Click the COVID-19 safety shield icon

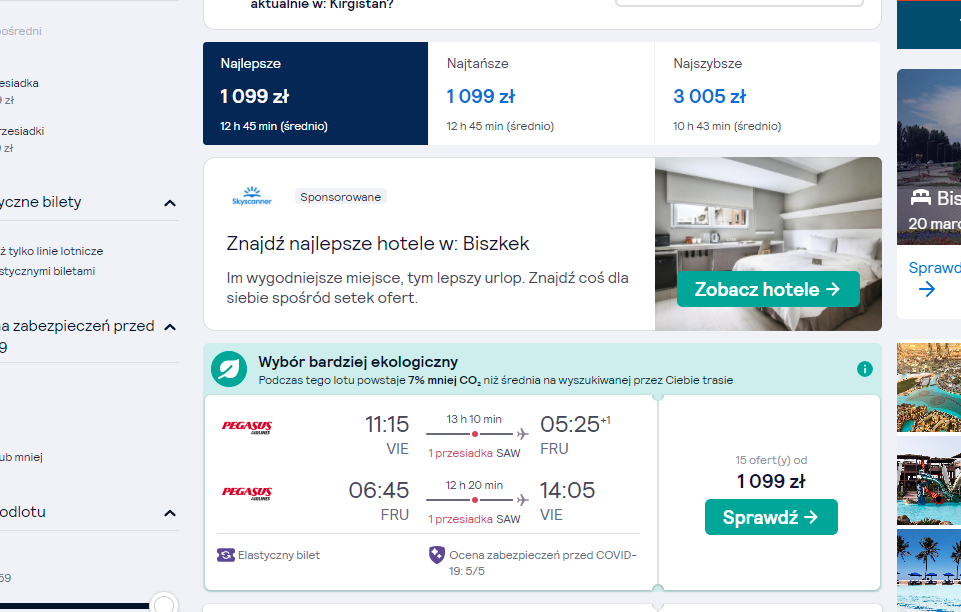click(436, 555)
